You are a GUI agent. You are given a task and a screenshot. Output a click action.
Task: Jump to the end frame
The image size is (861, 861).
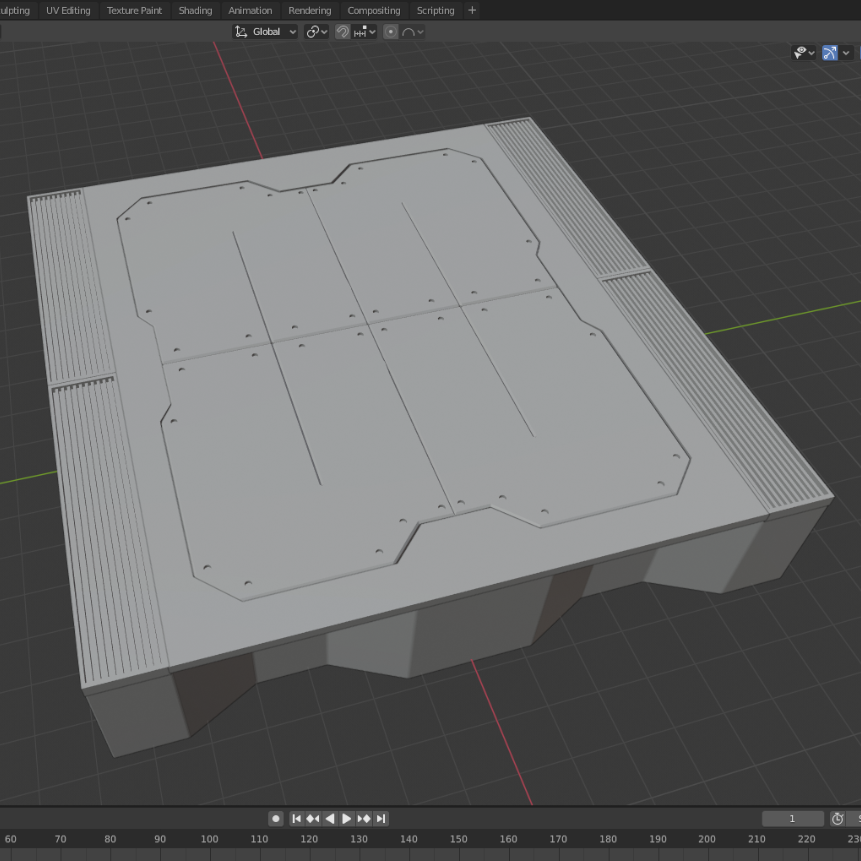point(381,818)
